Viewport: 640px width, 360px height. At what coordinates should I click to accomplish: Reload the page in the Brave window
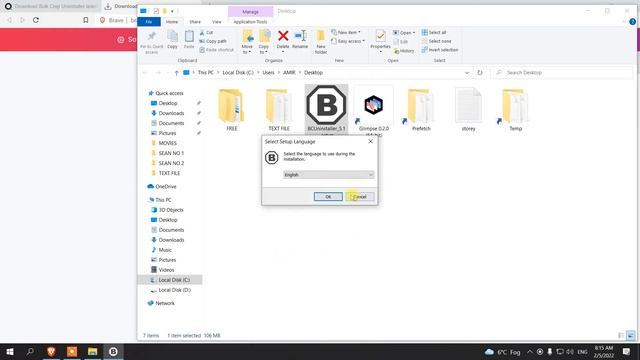(36, 20)
